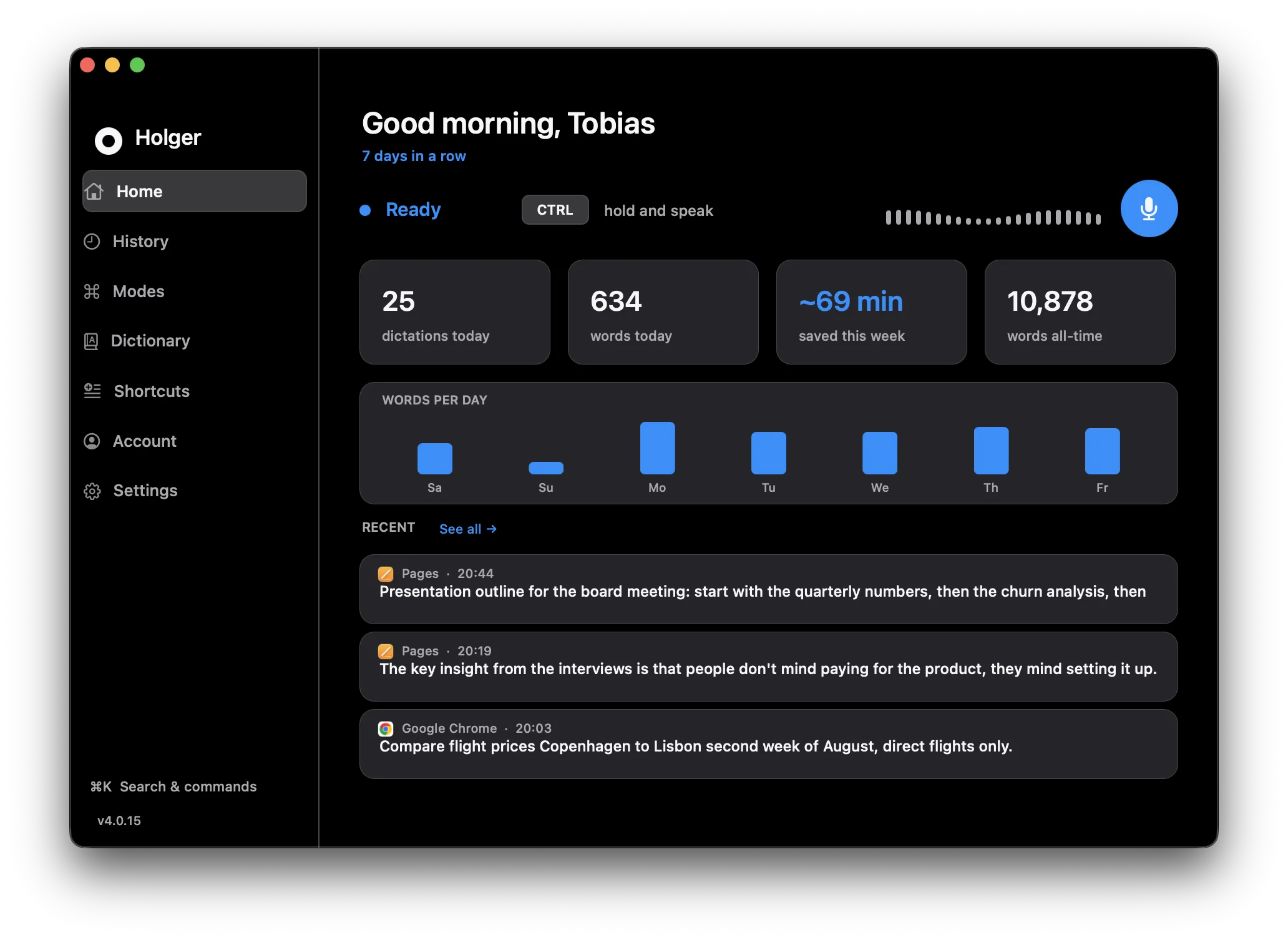Select the Monday bar in Words per day
Image resolution: width=1288 pixels, height=940 pixels.
657,448
